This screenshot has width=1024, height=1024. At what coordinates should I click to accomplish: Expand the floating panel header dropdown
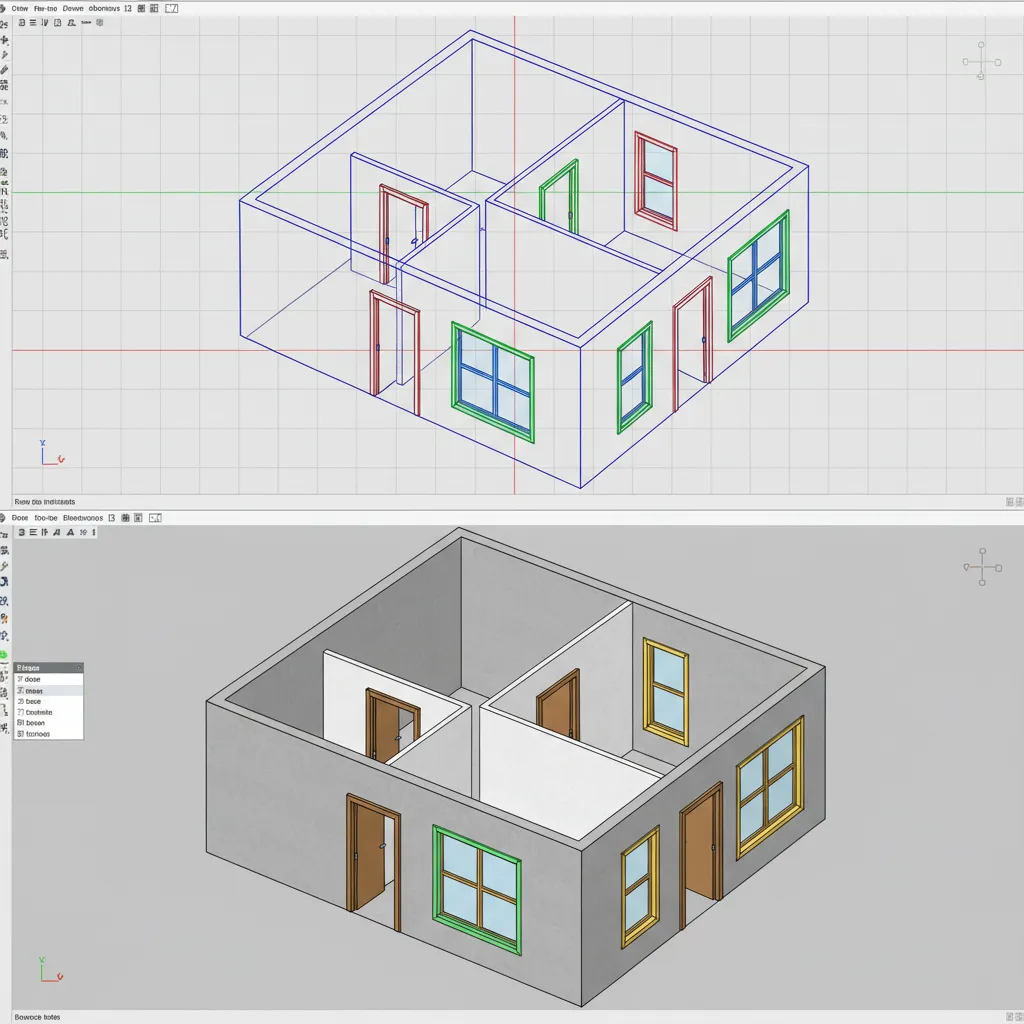point(79,667)
